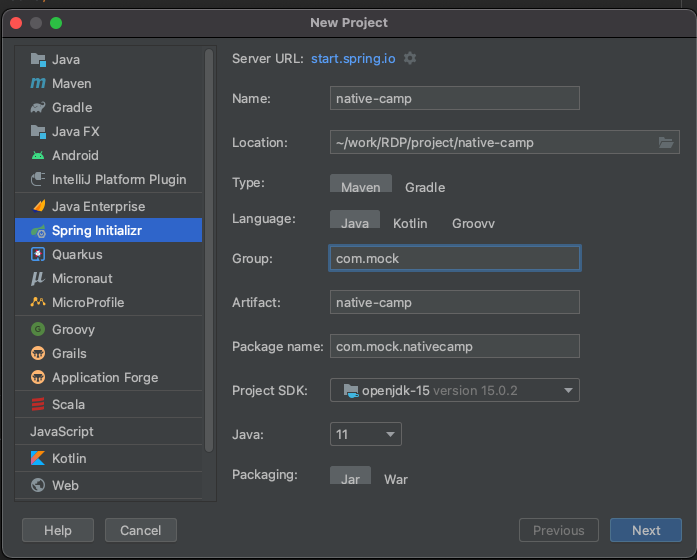This screenshot has width=697, height=560.
Task: Click the Kotlin logo icon
Action: tap(38, 458)
